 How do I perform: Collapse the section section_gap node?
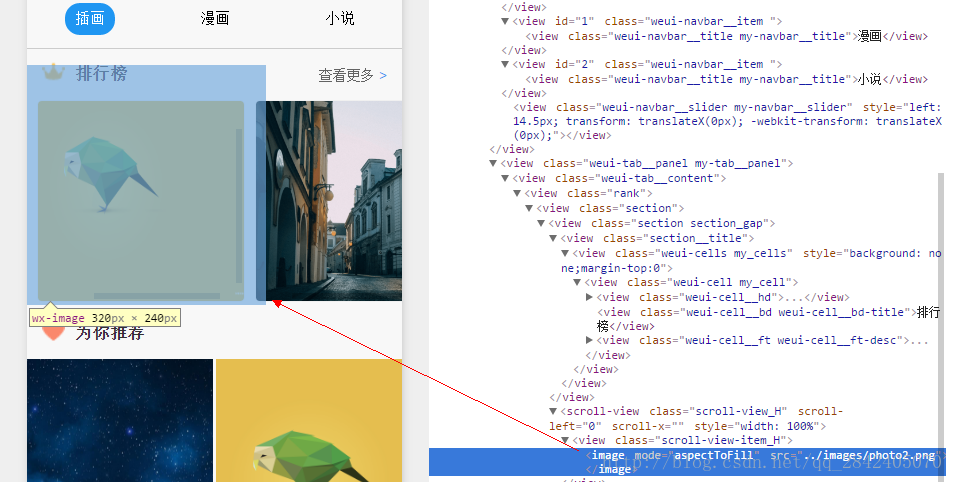[x=541, y=223]
